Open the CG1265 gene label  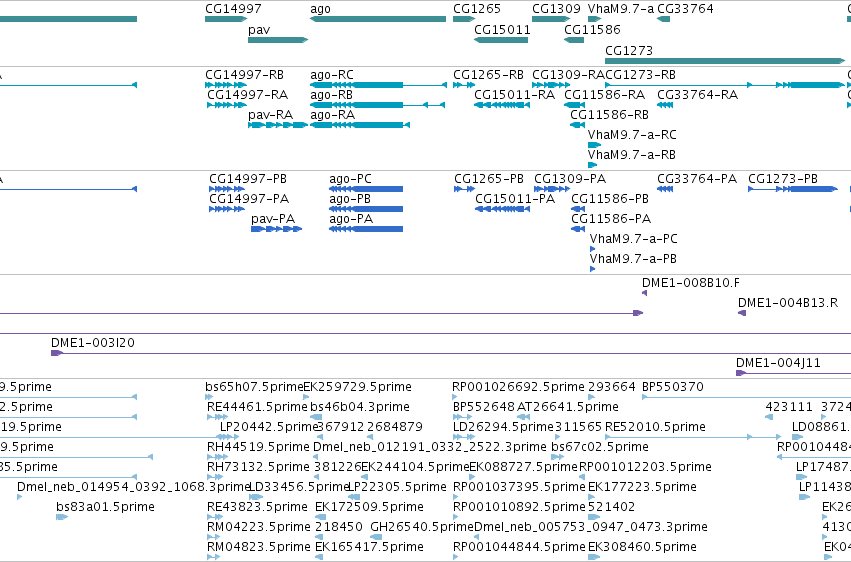pyautogui.click(x=477, y=9)
